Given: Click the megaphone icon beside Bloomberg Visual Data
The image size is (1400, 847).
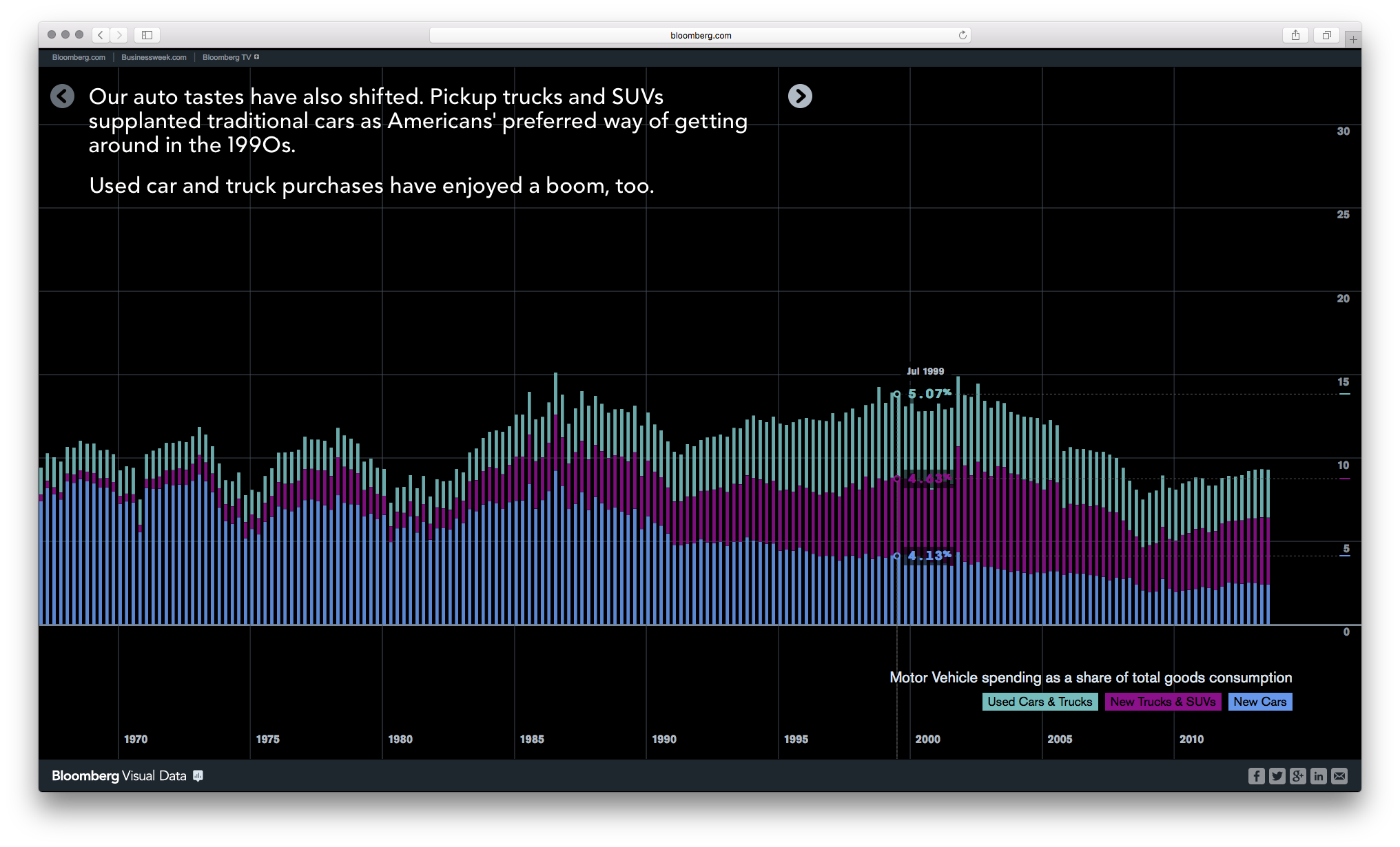Looking at the screenshot, I should (198, 776).
